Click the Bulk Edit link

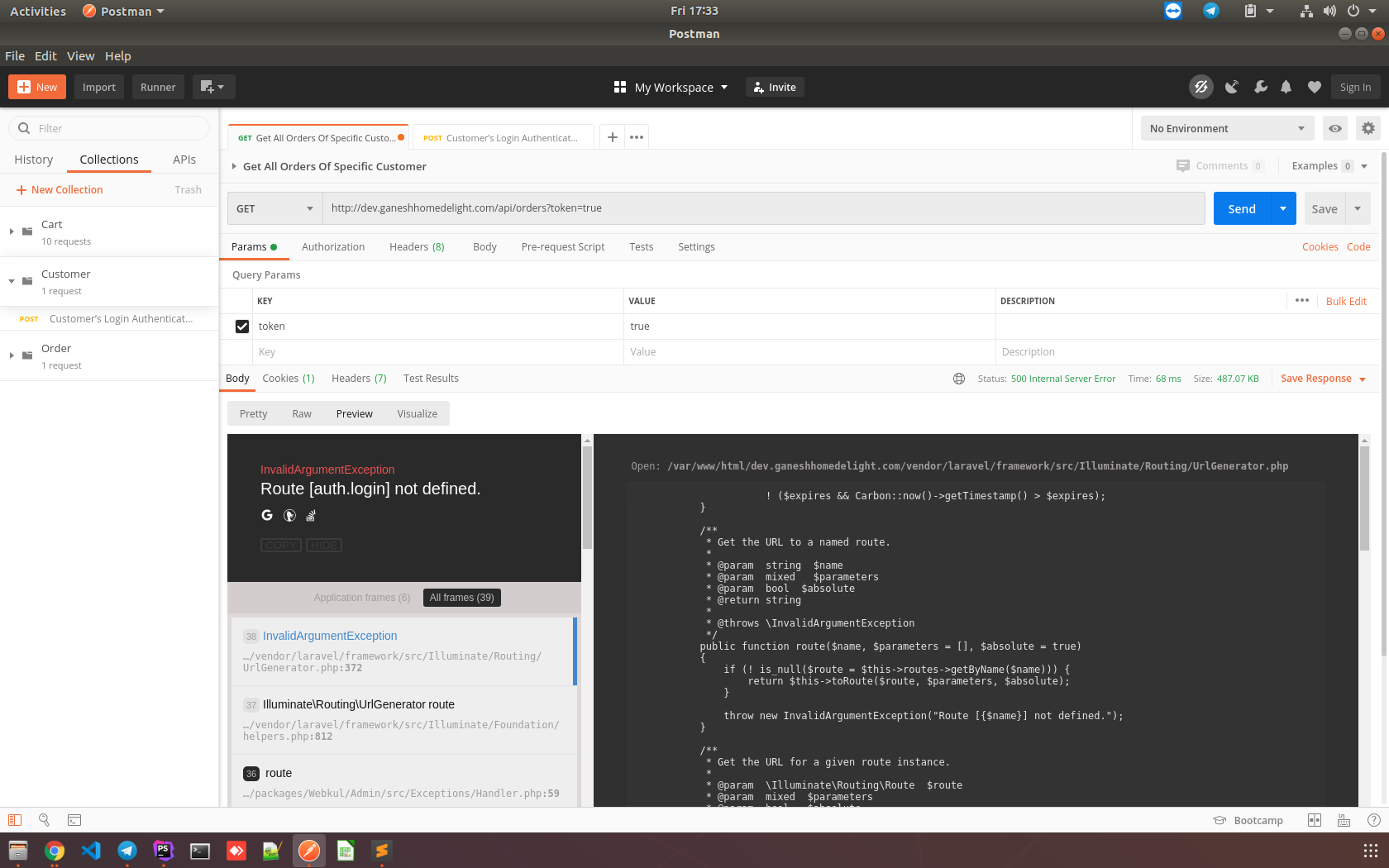(1346, 301)
